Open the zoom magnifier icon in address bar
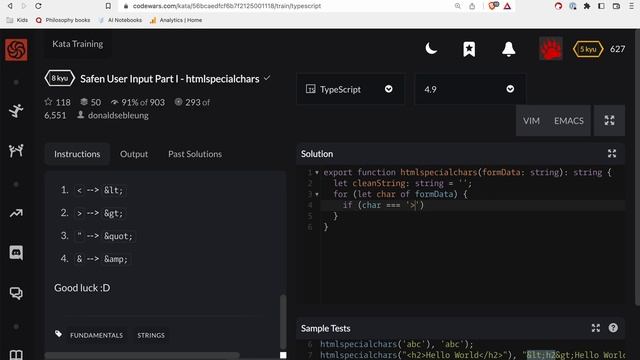The image size is (640, 360). 458,6
